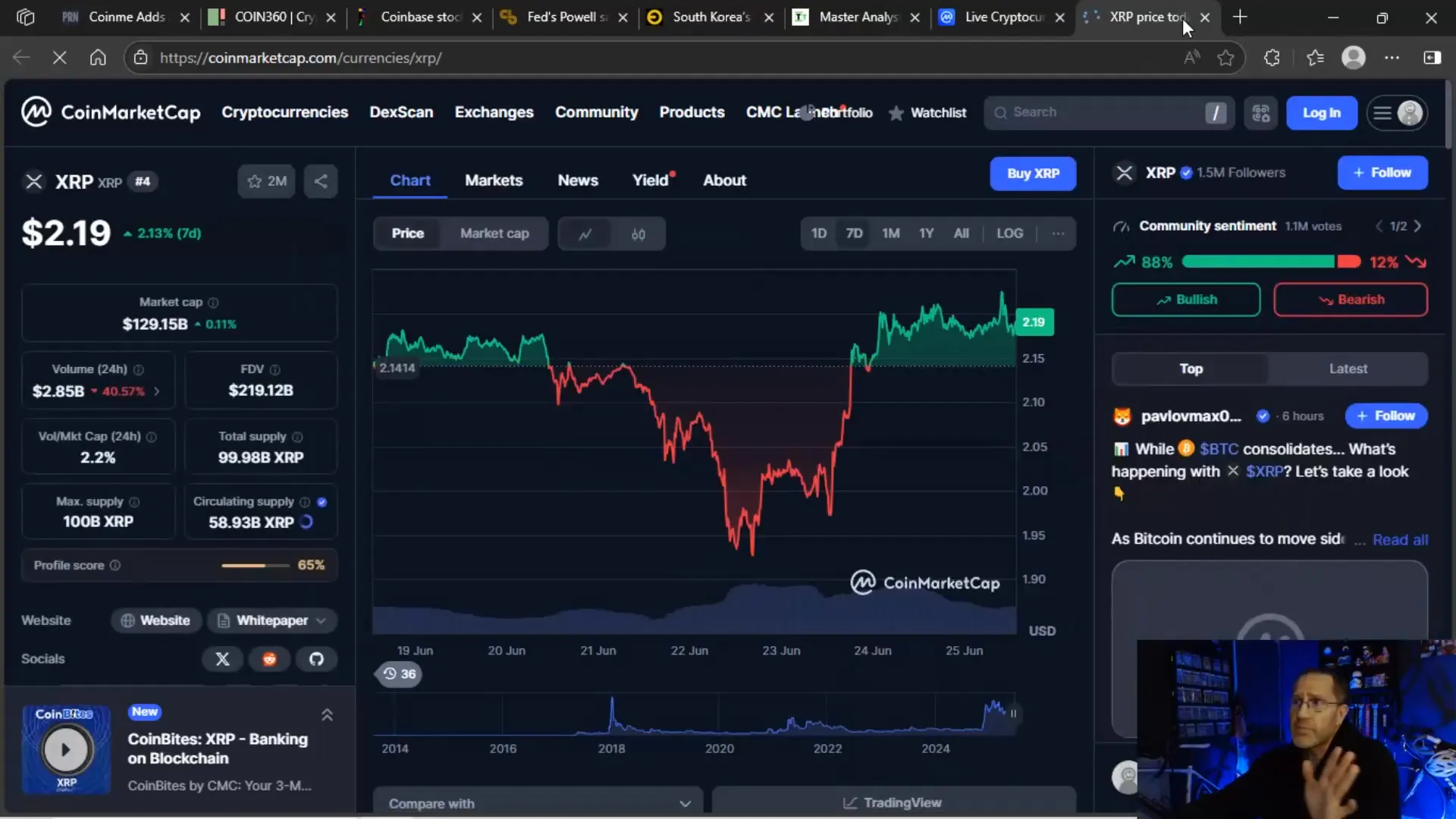Set chart range to 1D

tap(819, 234)
